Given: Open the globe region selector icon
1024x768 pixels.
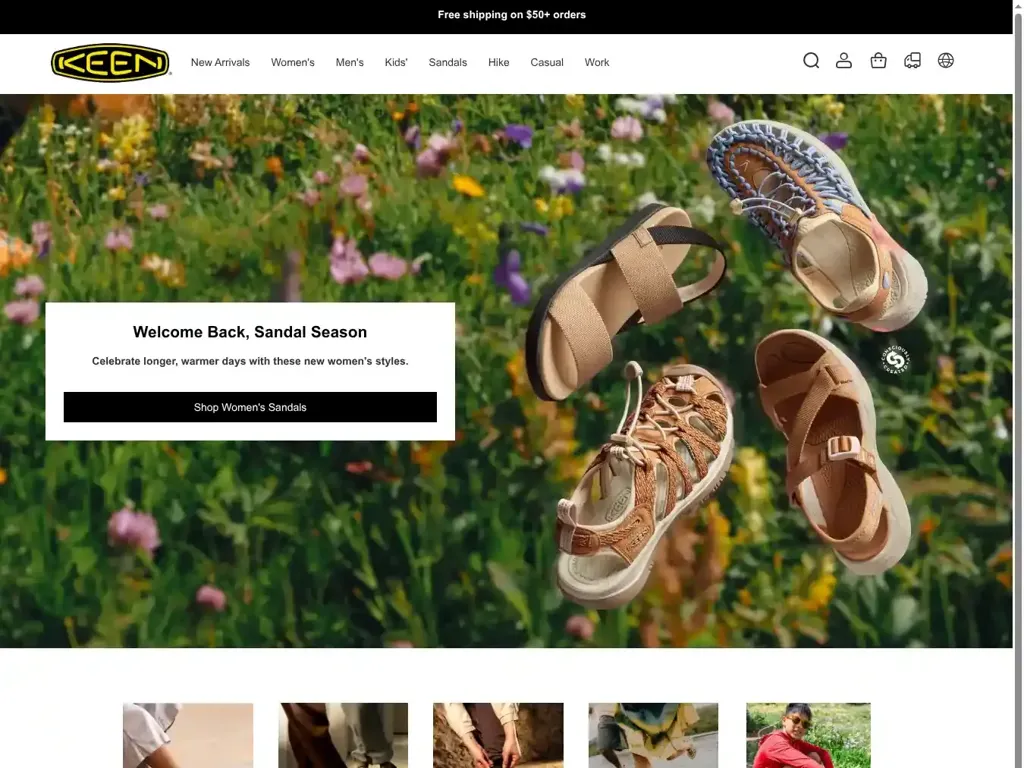Looking at the screenshot, I should tap(946, 61).
